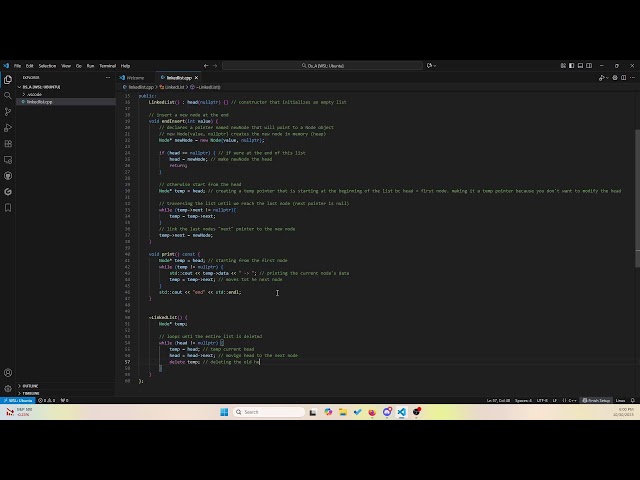
Task: Change indentation via Spaces status entry
Action: (523, 400)
